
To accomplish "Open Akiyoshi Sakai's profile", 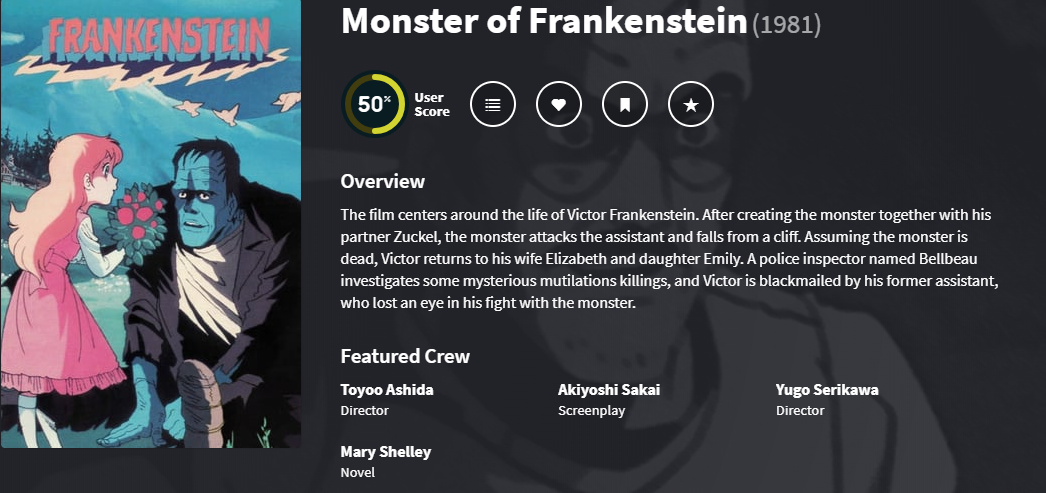I will (609, 390).
